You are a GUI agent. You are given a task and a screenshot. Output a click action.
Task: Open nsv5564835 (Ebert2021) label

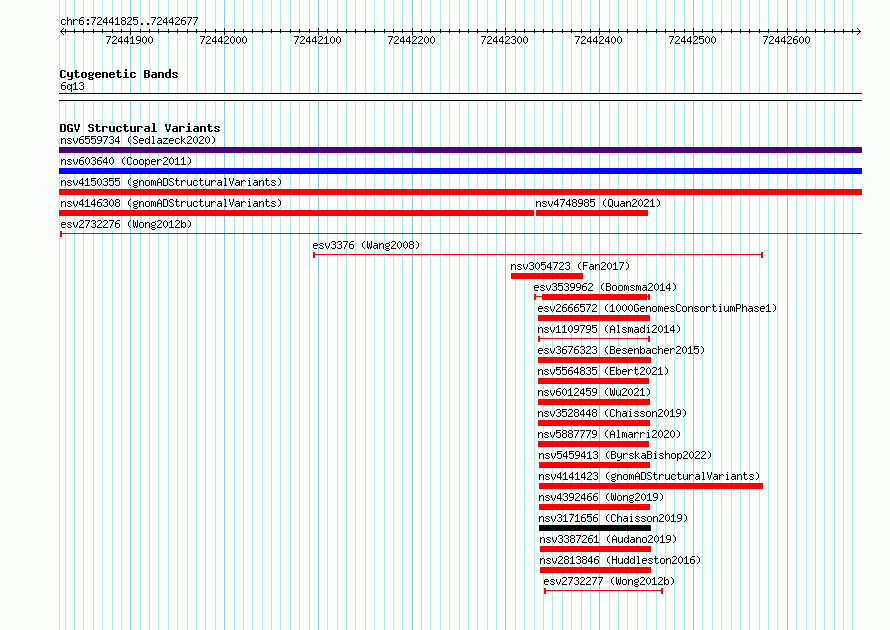click(603, 371)
